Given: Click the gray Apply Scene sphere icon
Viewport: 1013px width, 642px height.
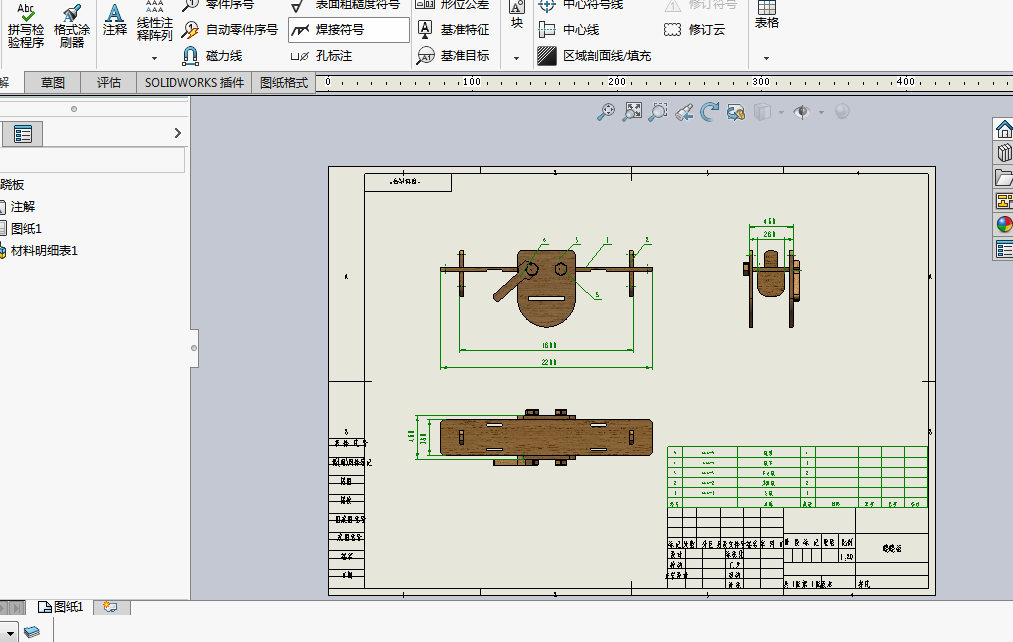Looking at the screenshot, I should click(842, 112).
